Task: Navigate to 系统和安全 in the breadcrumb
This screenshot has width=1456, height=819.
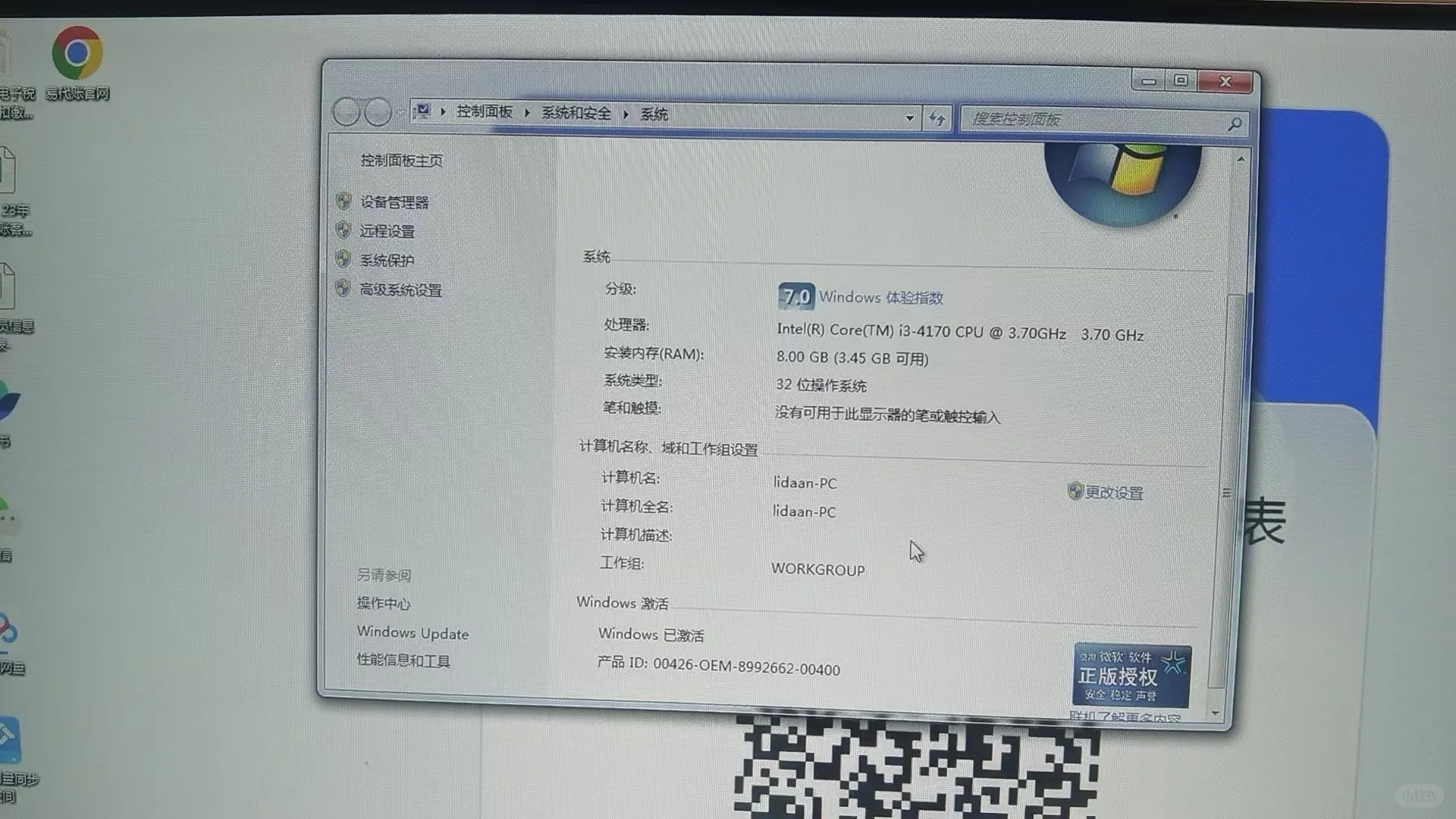Action: click(x=576, y=112)
